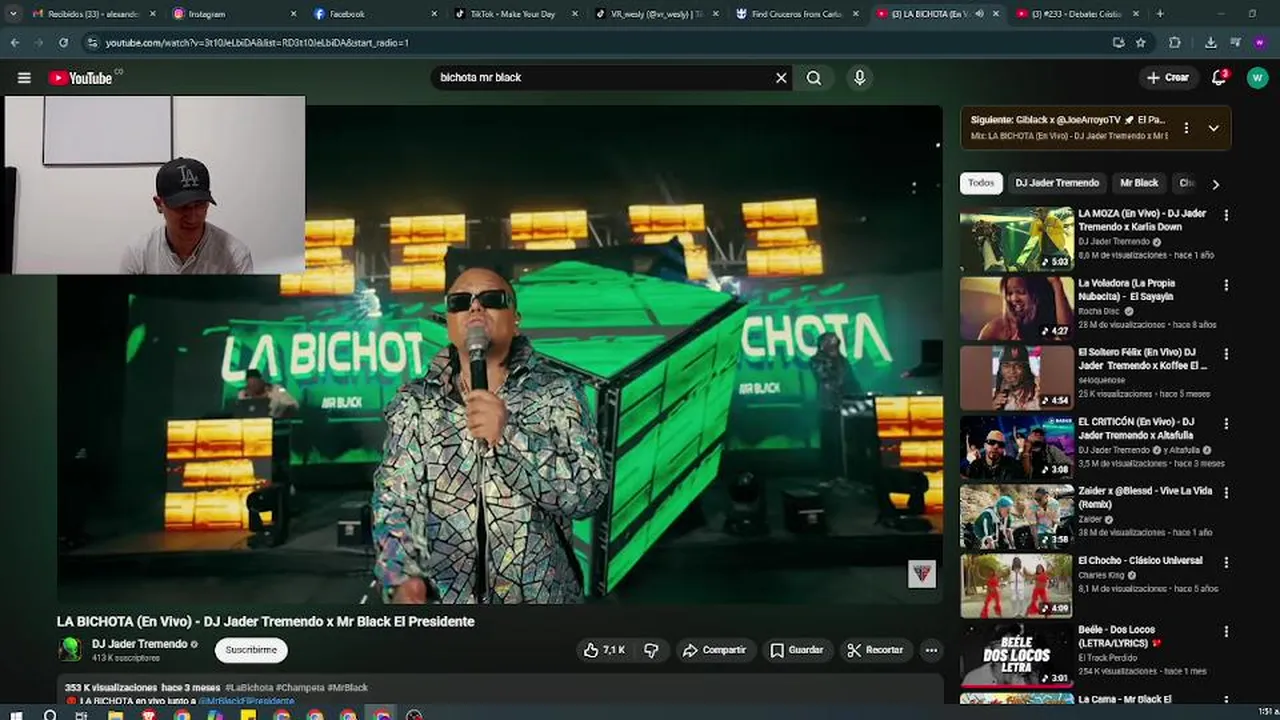The image size is (1280, 720).
Task: Click the YouTube address bar URL
Action: pos(257,43)
